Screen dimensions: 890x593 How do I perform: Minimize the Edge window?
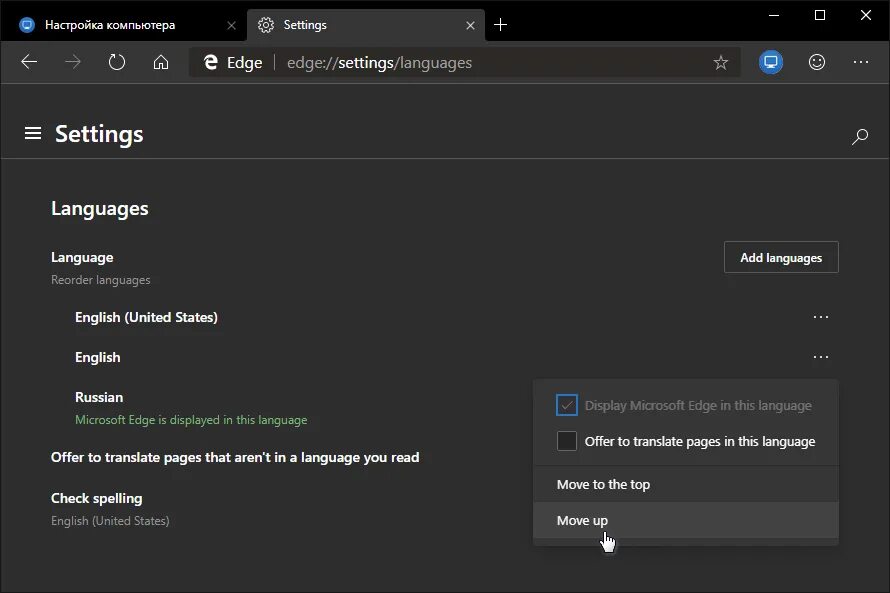coord(774,15)
